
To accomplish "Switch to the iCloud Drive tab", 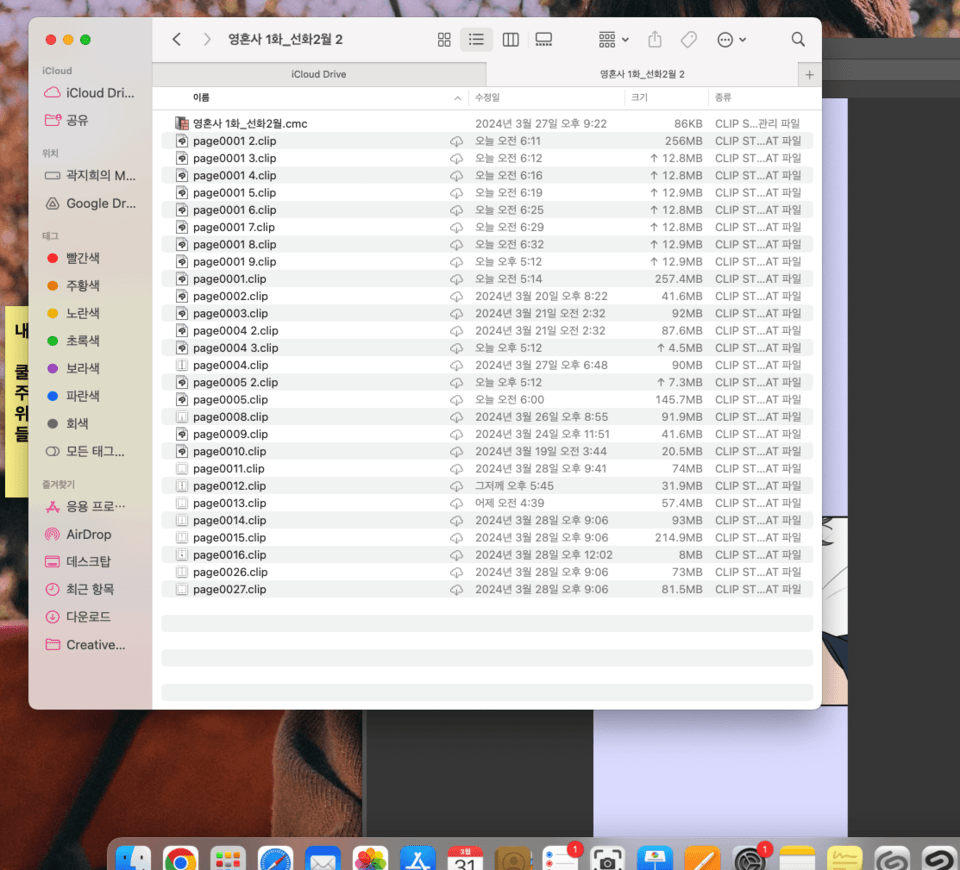I will tap(318, 74).
